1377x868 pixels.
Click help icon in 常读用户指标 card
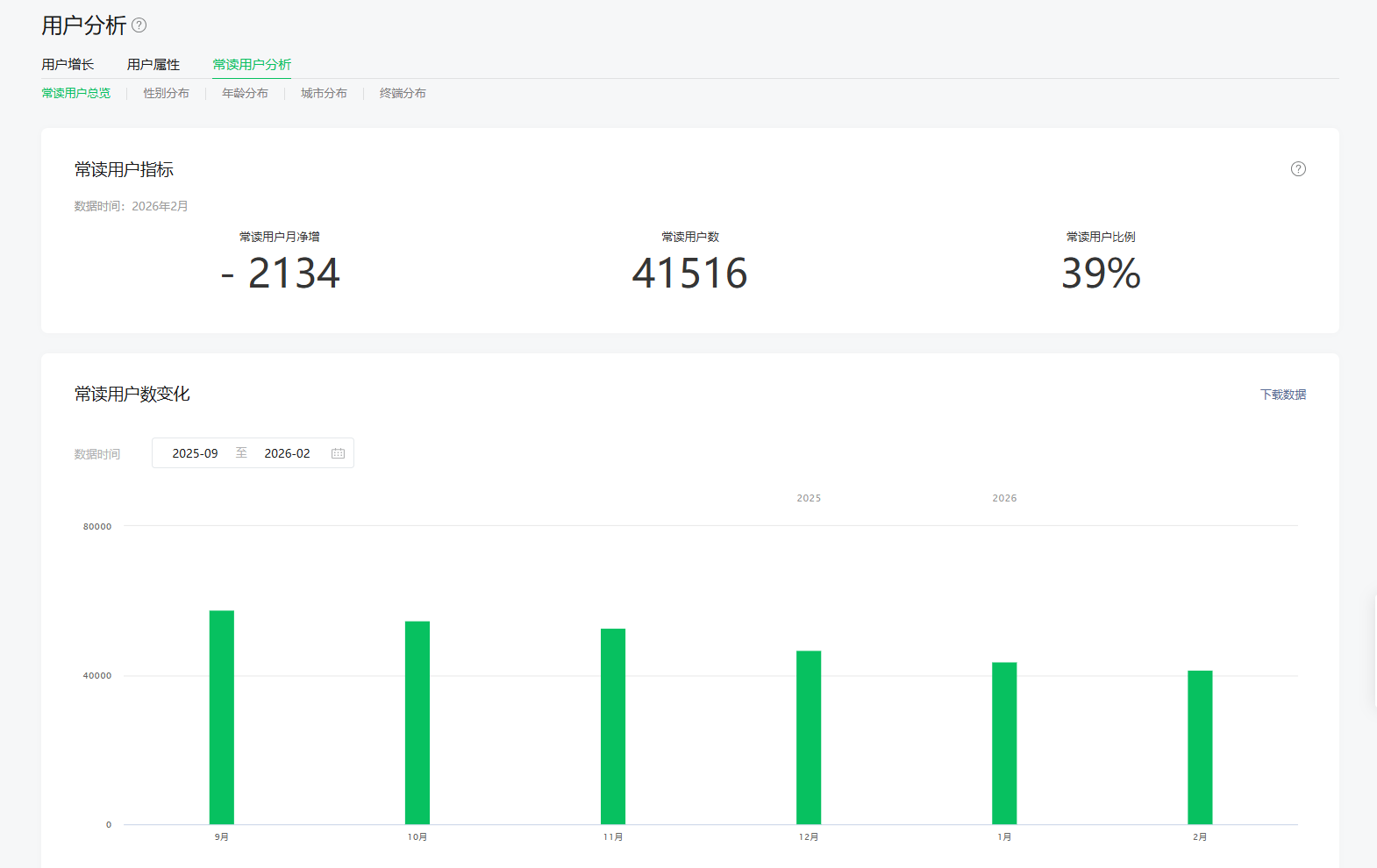1298,169
